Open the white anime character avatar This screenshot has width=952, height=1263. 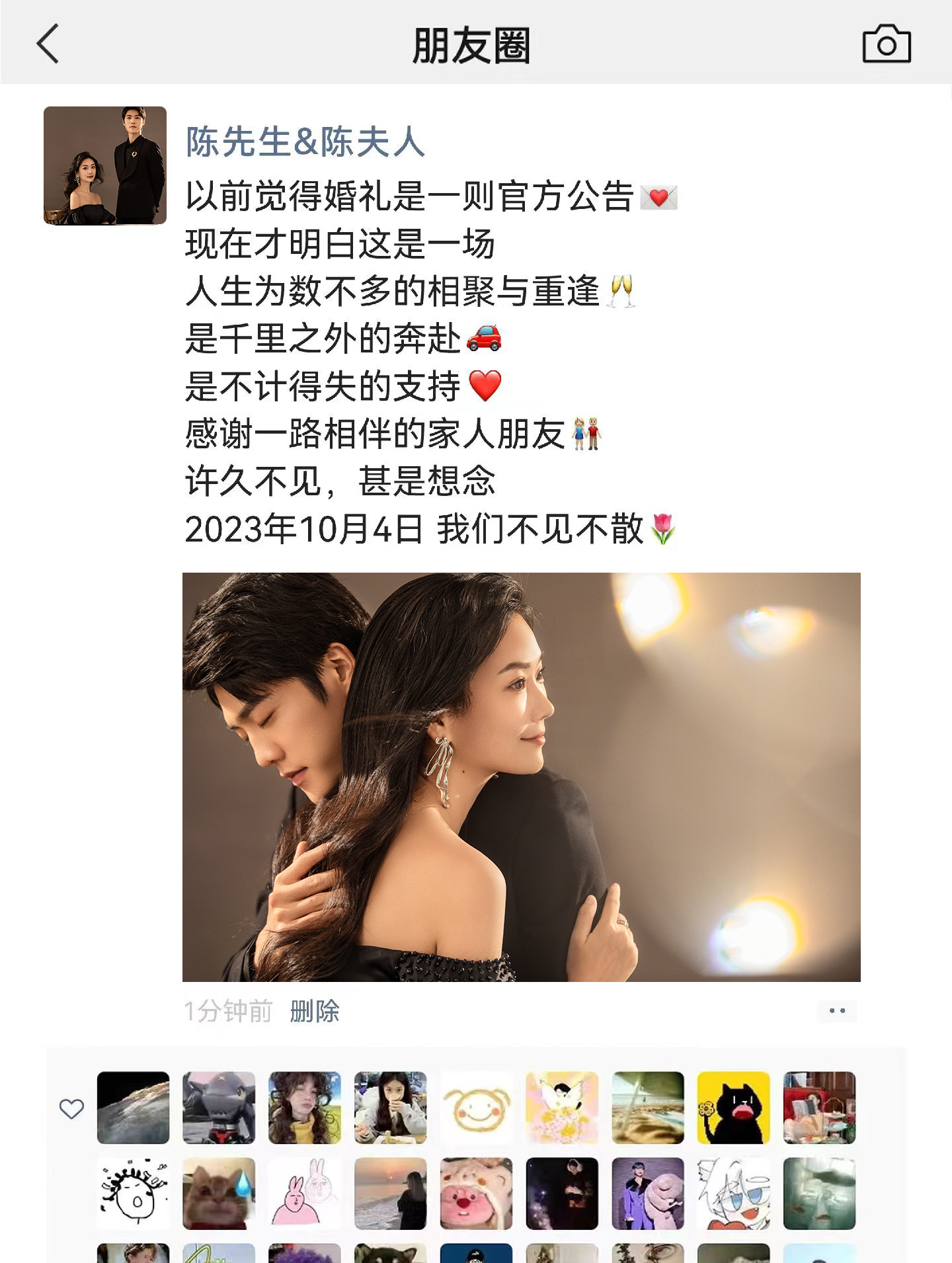[734, 1194]
